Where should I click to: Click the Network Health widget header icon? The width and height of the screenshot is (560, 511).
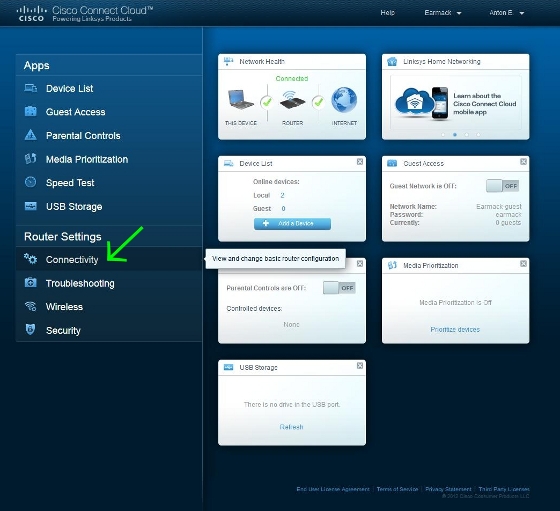tap(229, 61)
